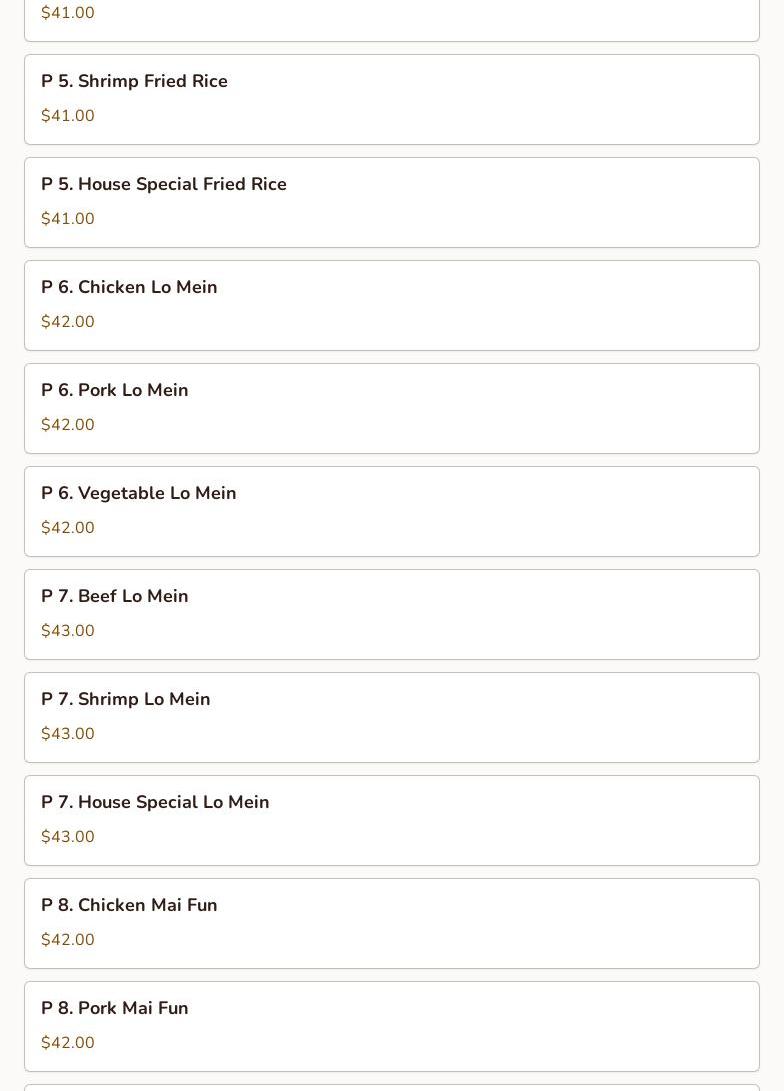This screenshot has width=784, height=1091.
Task: Click the $42.00 price under Chicken Mai Fun
Action: pyautogui.click(x=68, y=940)
